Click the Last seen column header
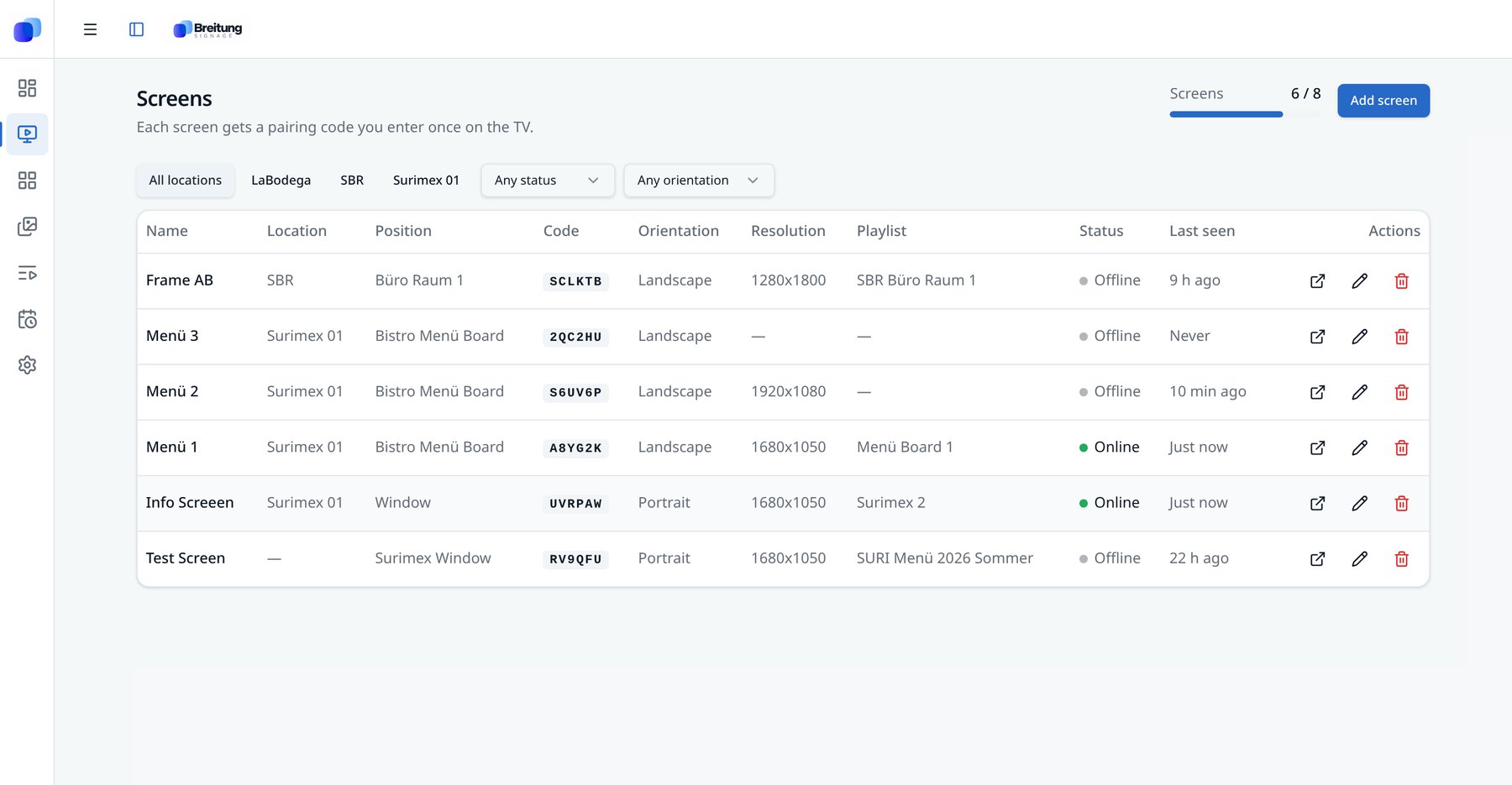1512x785 pixels. pyautogui.click(x=1202, y=231)
